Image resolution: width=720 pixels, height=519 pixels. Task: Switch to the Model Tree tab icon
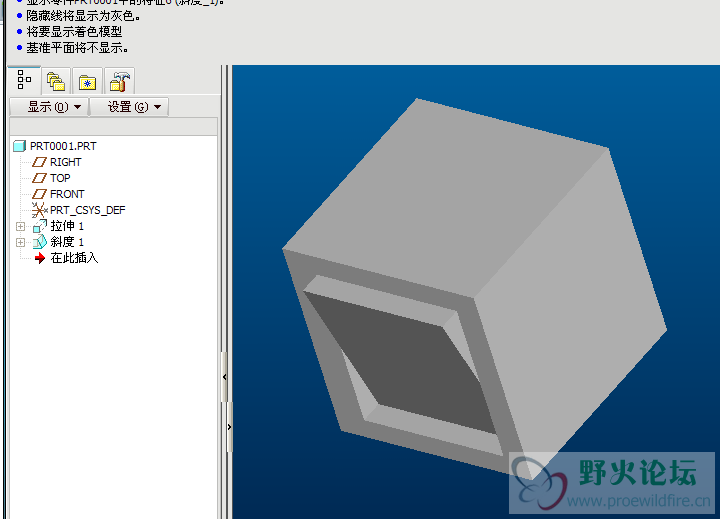point(24,80)
